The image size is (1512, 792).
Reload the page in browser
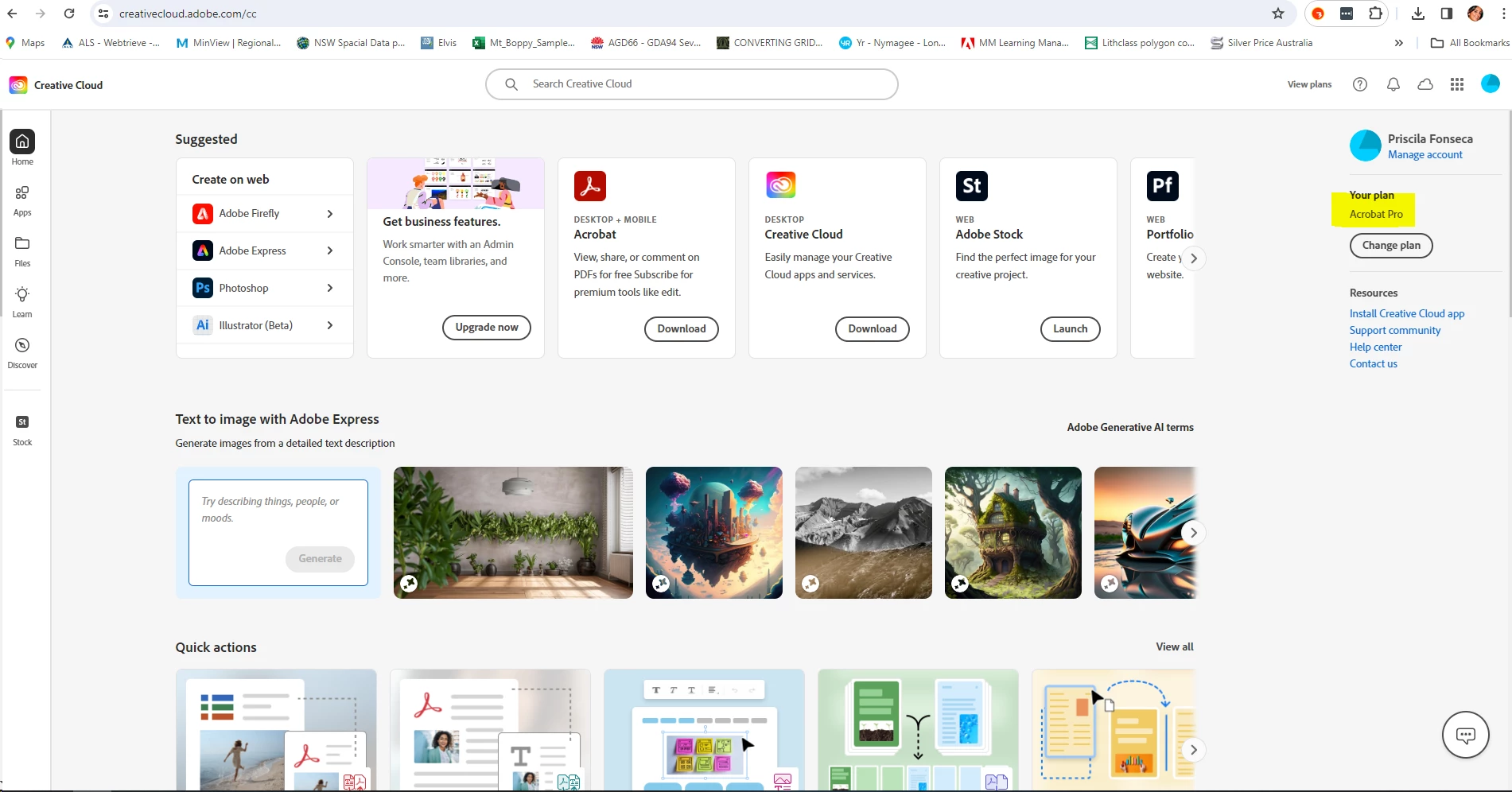[x=69, y=14]
